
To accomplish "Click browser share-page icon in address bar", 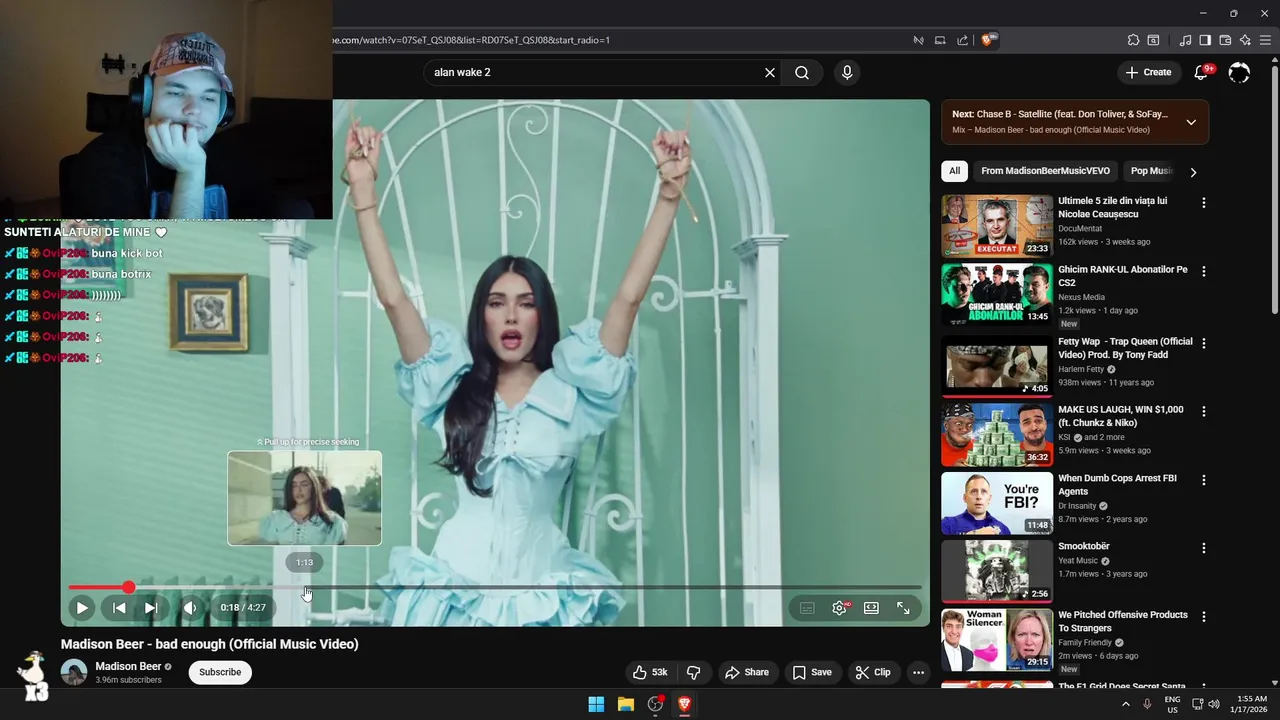I will 962,40.
